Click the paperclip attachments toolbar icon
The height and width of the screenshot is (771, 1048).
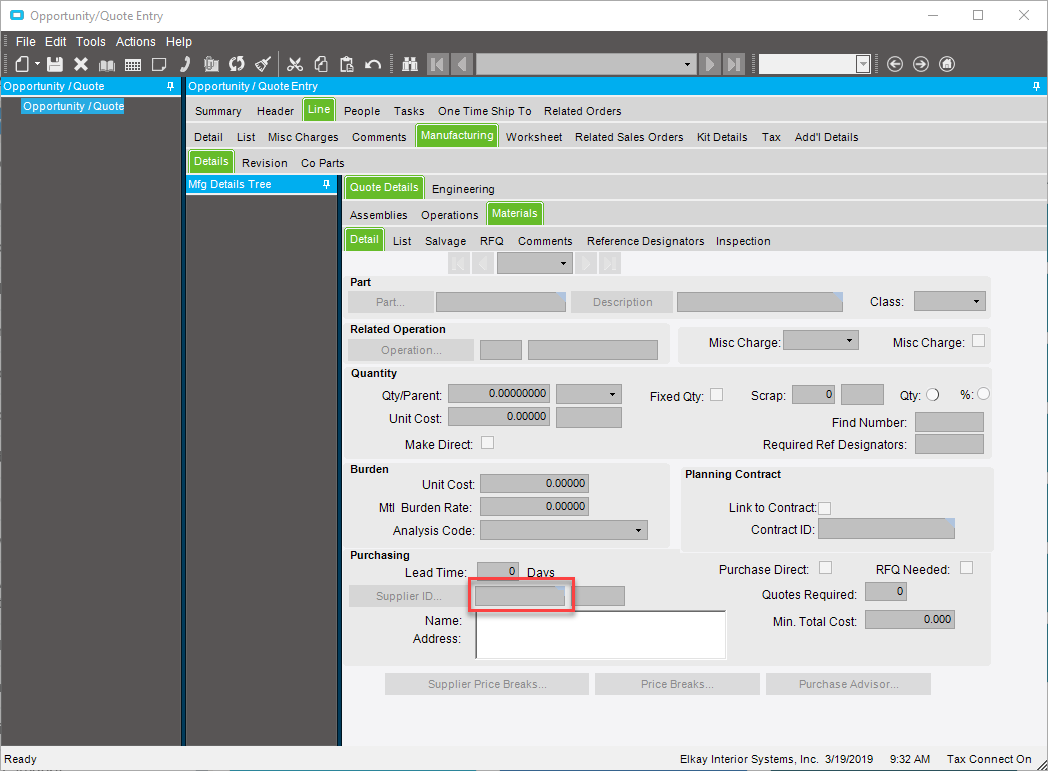(211, 64)
